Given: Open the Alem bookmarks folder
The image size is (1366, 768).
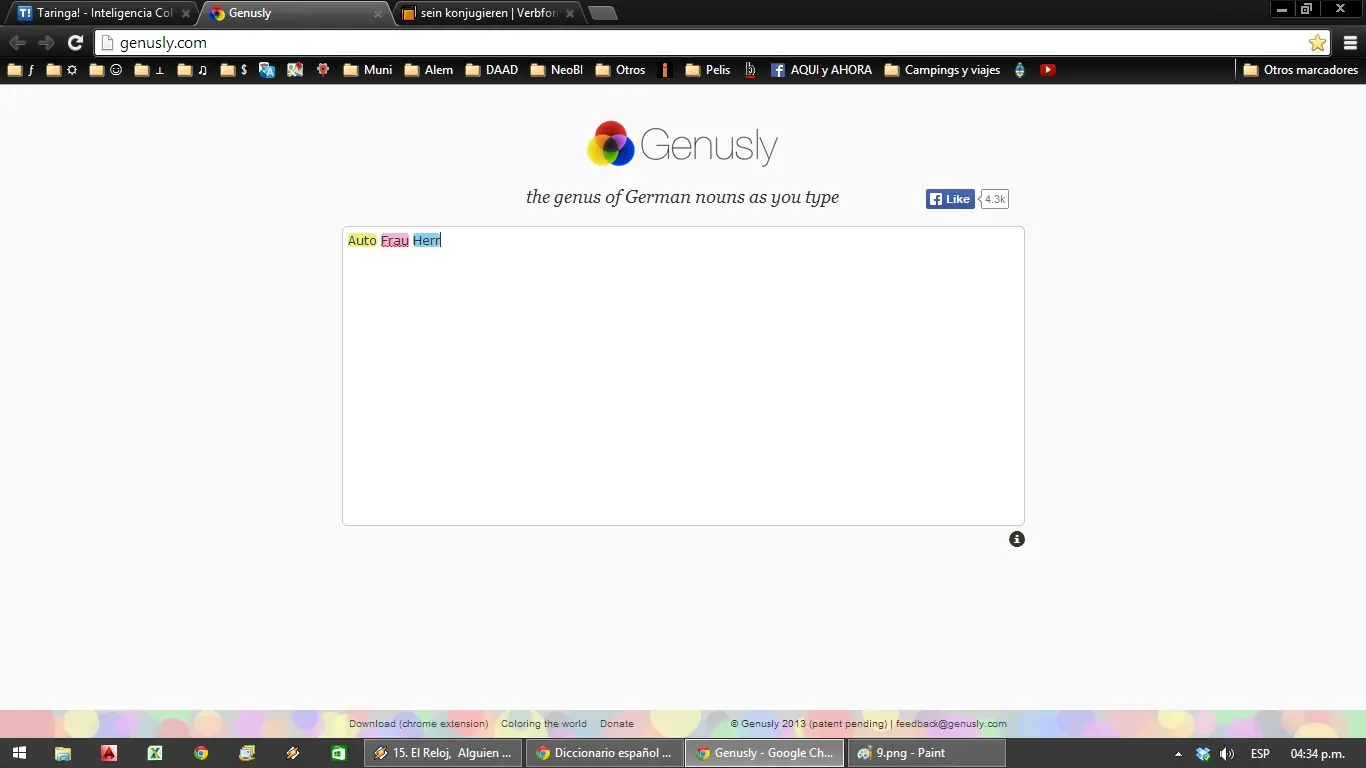Looking at the screenshot, I should click(x=429, y=70).
